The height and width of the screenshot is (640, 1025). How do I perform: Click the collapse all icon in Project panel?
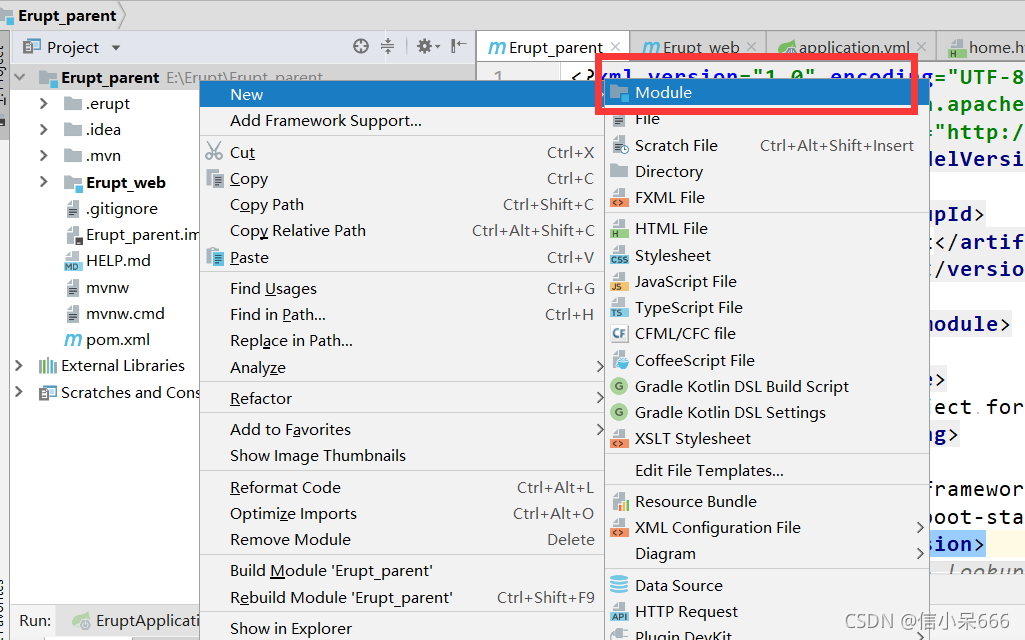388,46
